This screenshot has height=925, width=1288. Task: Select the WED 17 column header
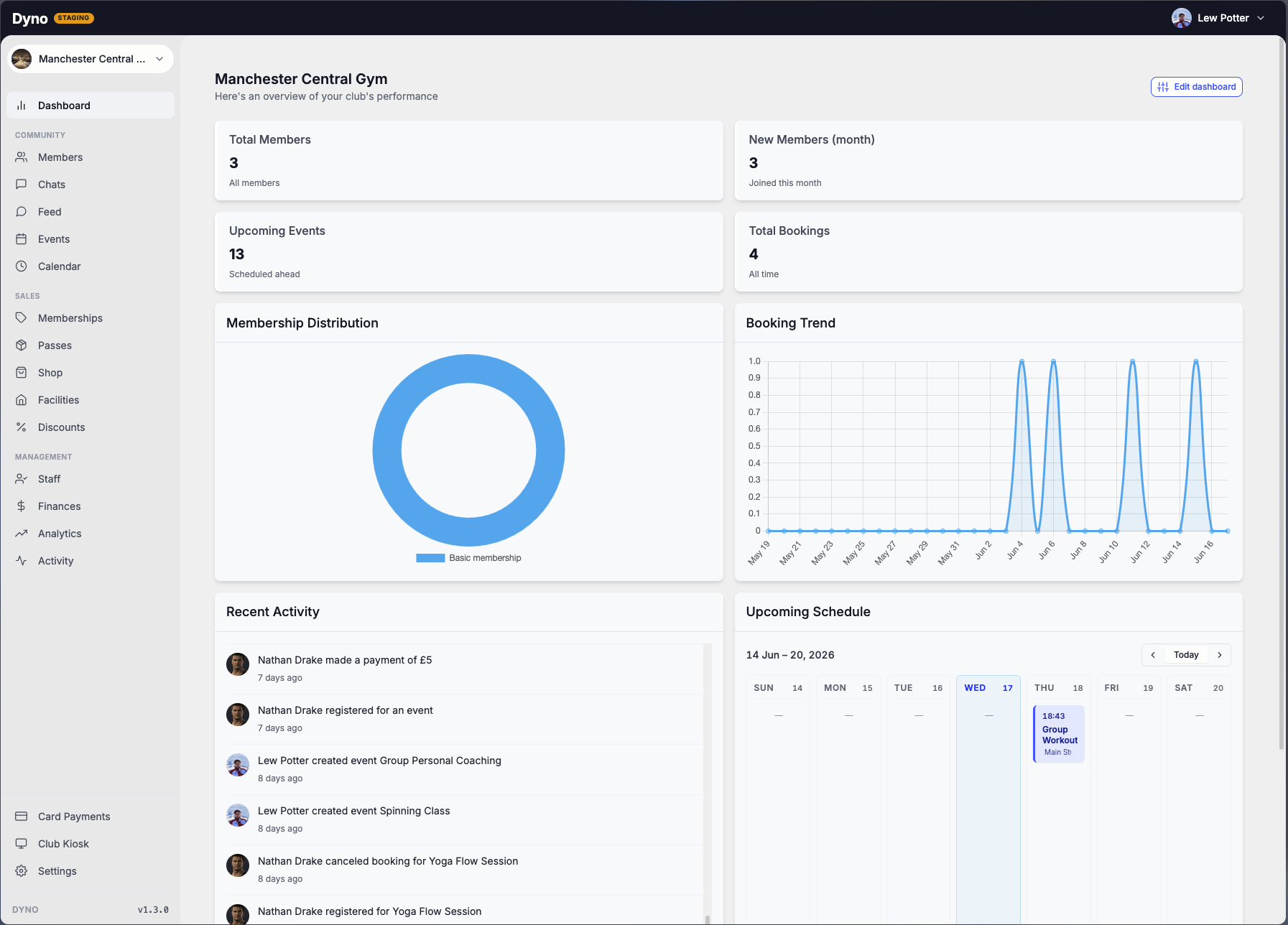pos(988,688)
